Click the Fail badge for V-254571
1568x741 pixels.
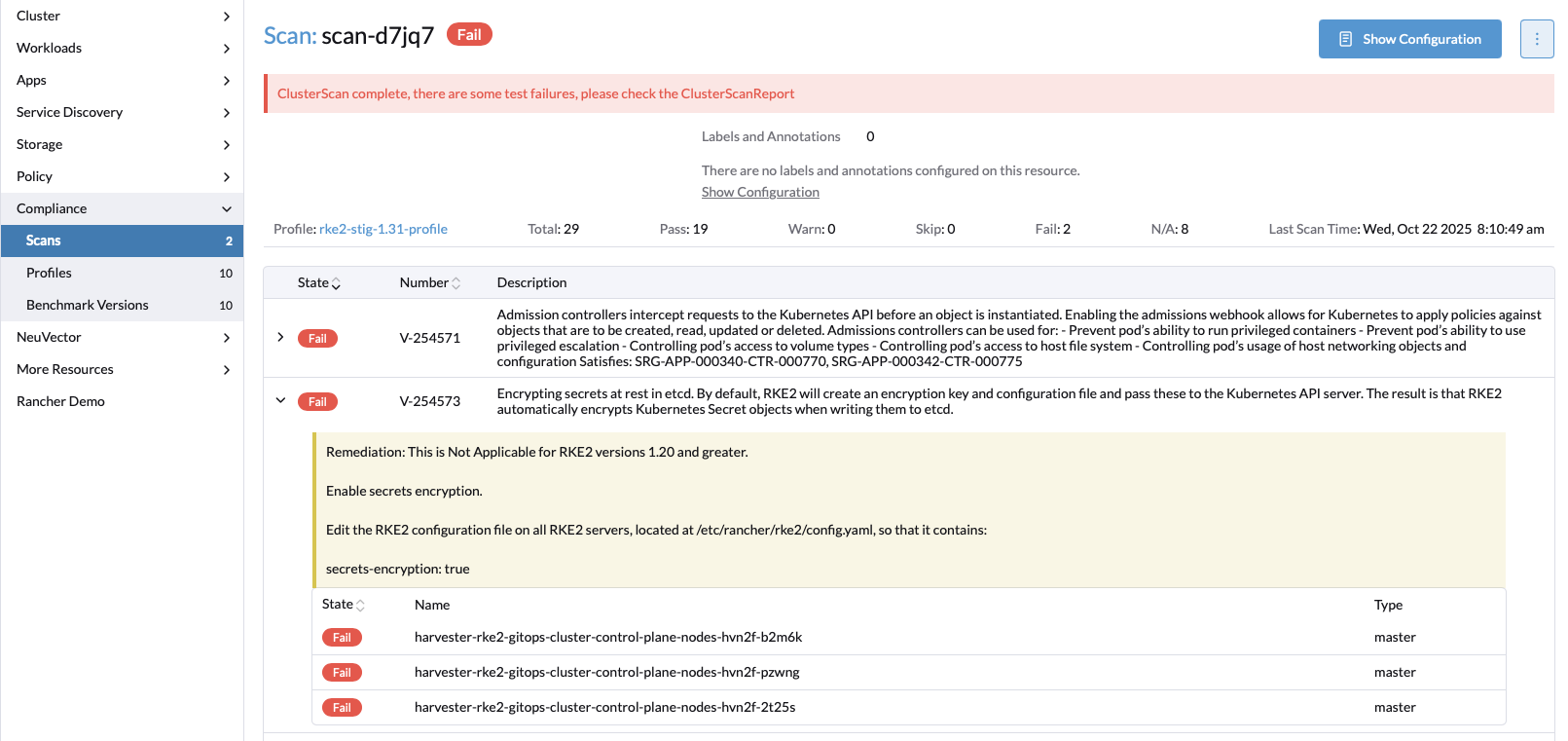[x=317, y=338]
